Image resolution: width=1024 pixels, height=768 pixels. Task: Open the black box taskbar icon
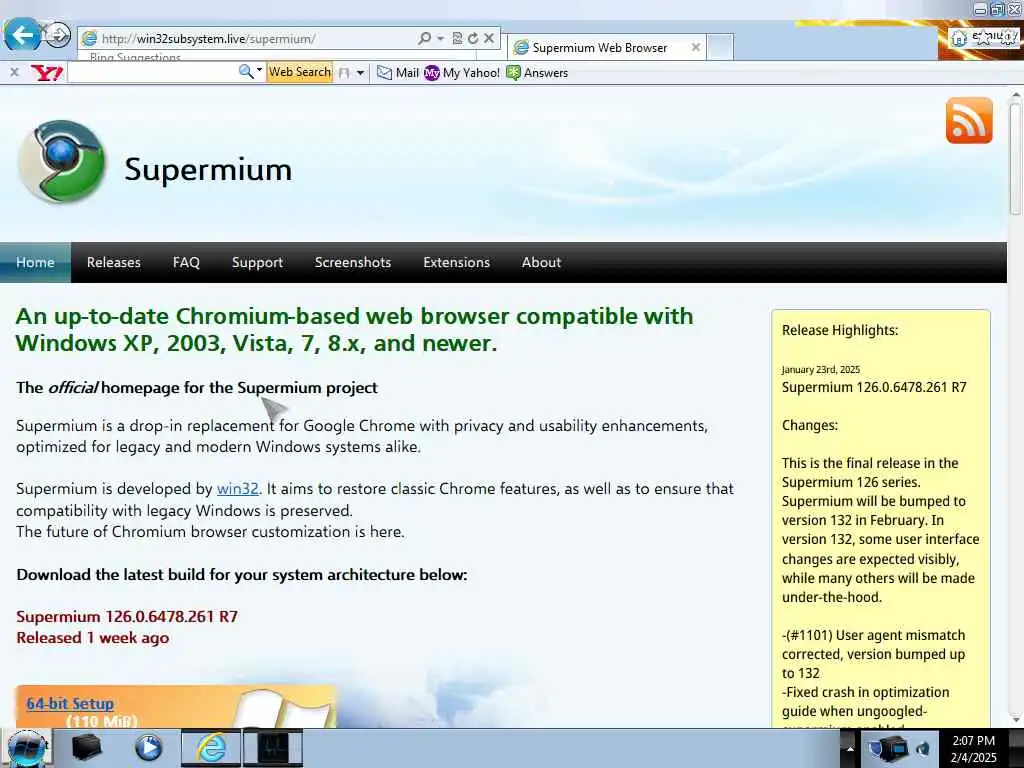tap(87, 747)
